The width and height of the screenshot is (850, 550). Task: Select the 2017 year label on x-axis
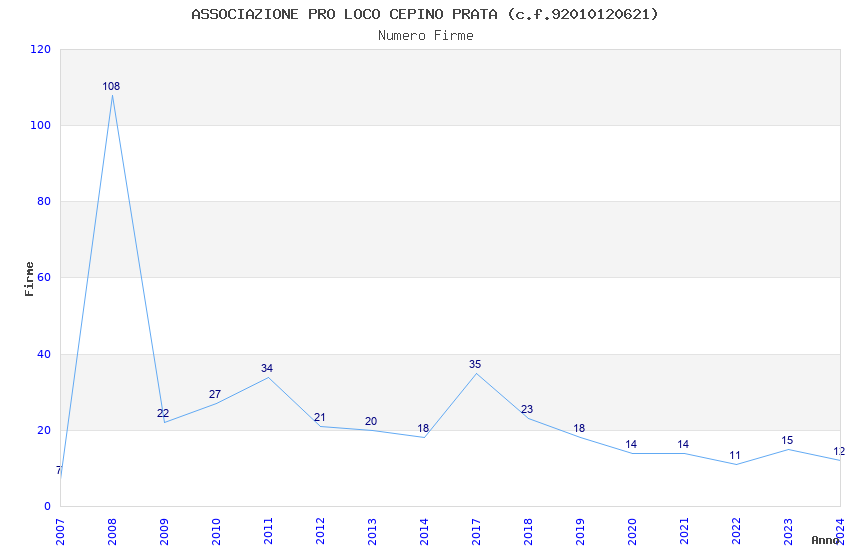(476, 532)
